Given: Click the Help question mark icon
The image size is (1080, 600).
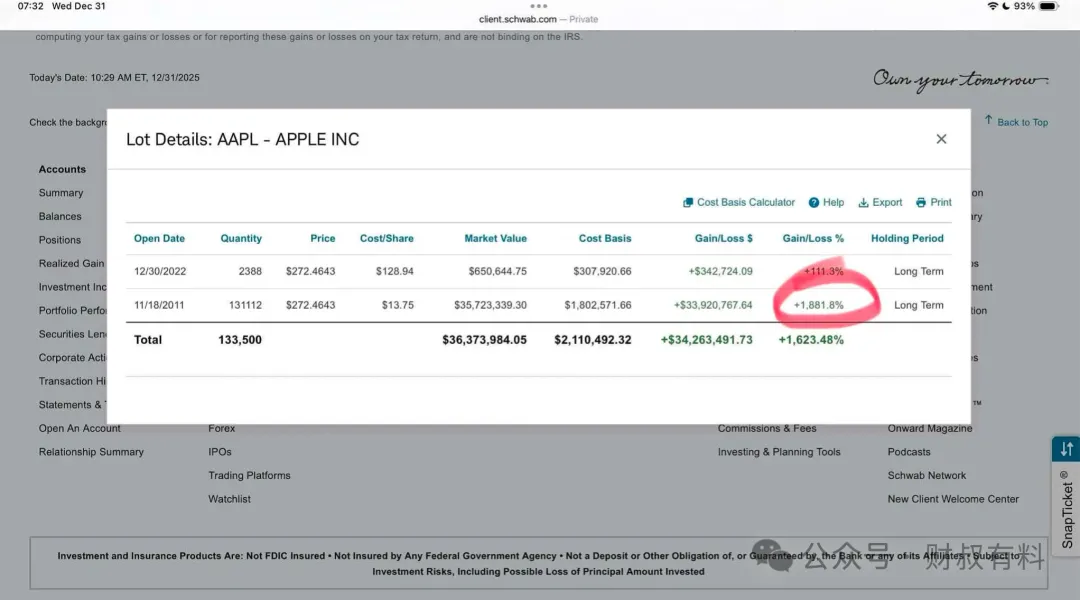Looking at the screenshot, I should point(813,203).
